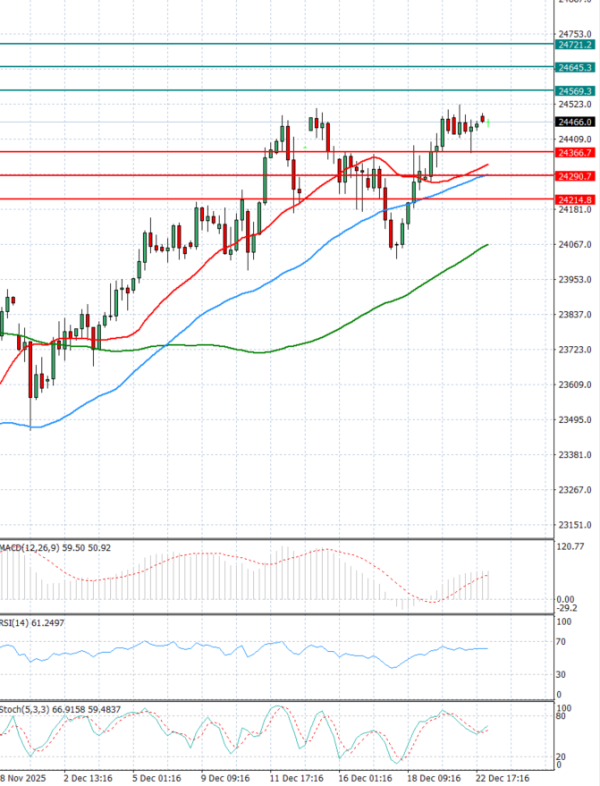Select the 18 Dec 09:16 time label
This screenshot has height=786, width=600.
[x=431, y=776]
